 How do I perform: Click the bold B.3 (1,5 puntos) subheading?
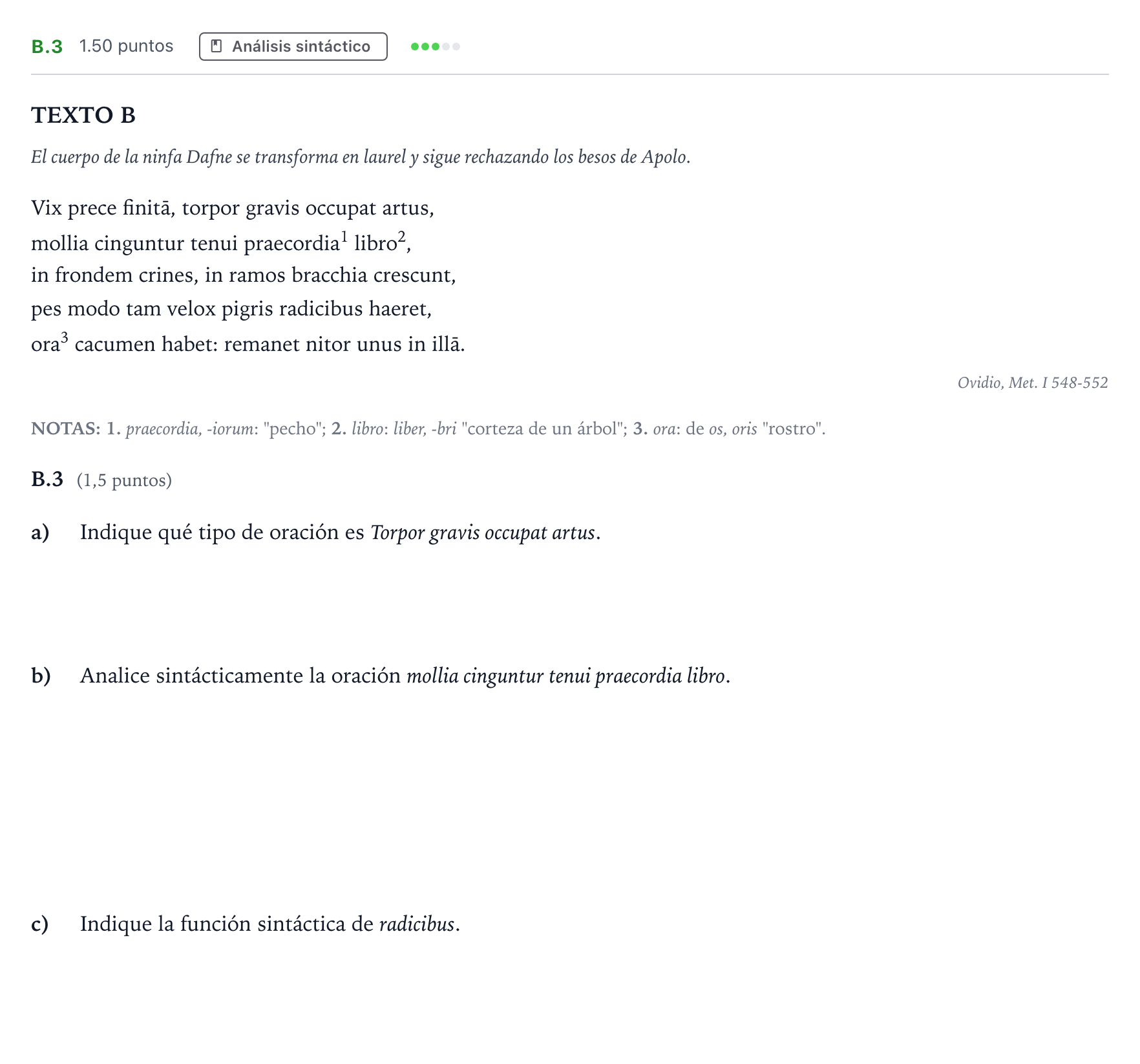pos(101,480)
